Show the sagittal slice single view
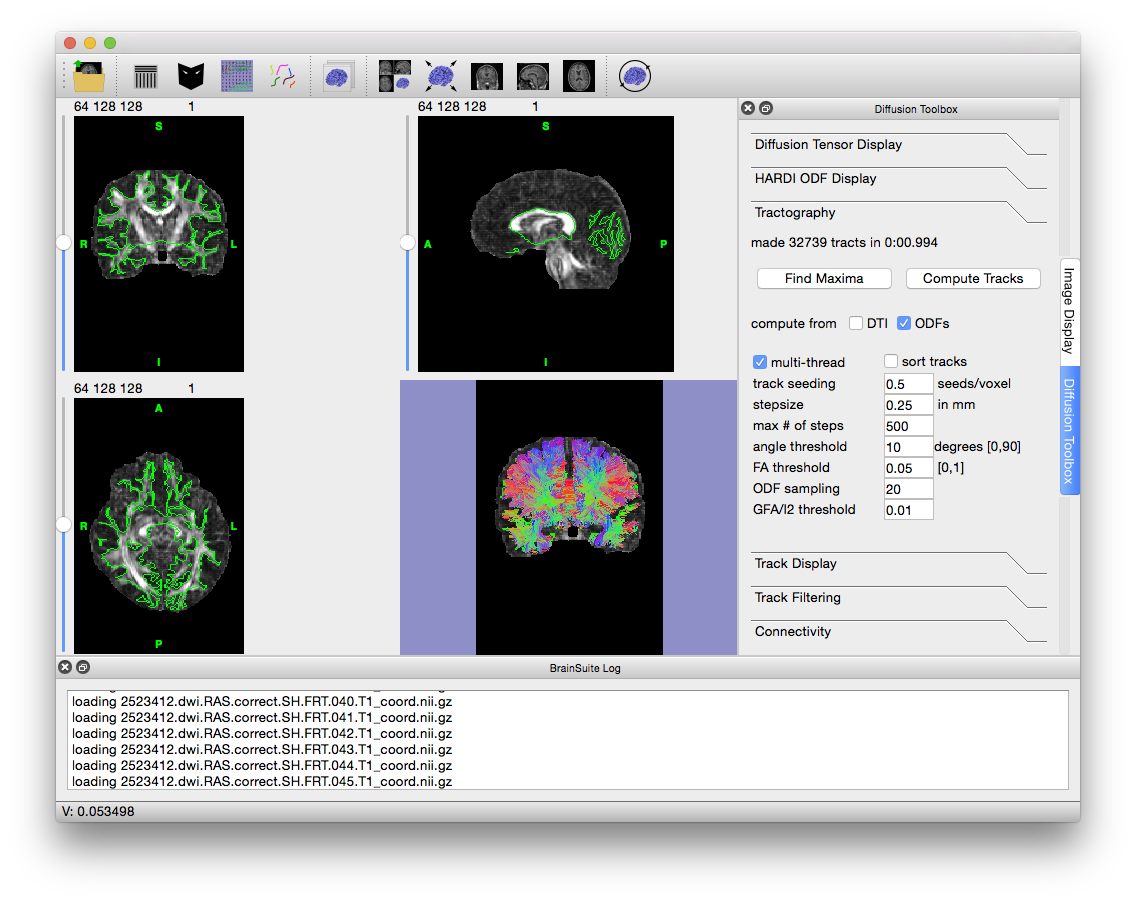This screenshot has height=902, width=1136. (x=533, y=76)
